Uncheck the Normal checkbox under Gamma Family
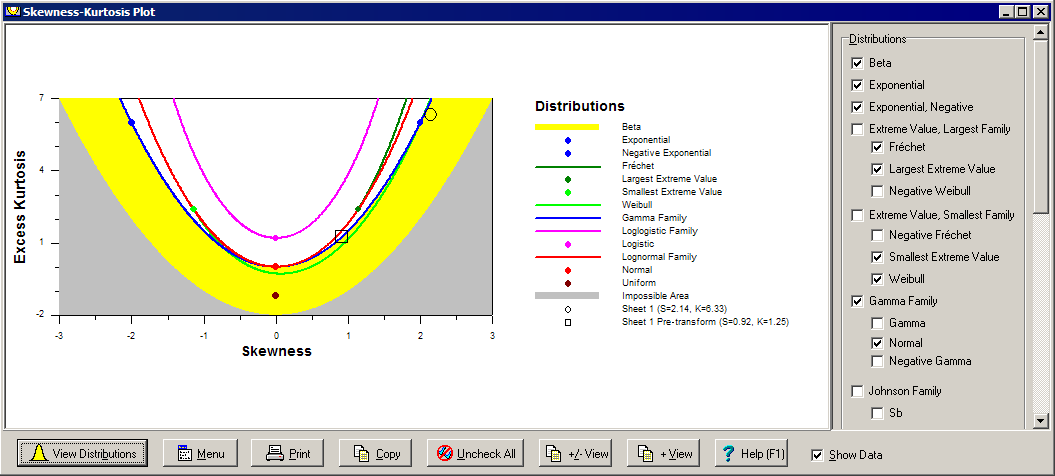This screenshot has width=1055, height=476. (877, 343)
